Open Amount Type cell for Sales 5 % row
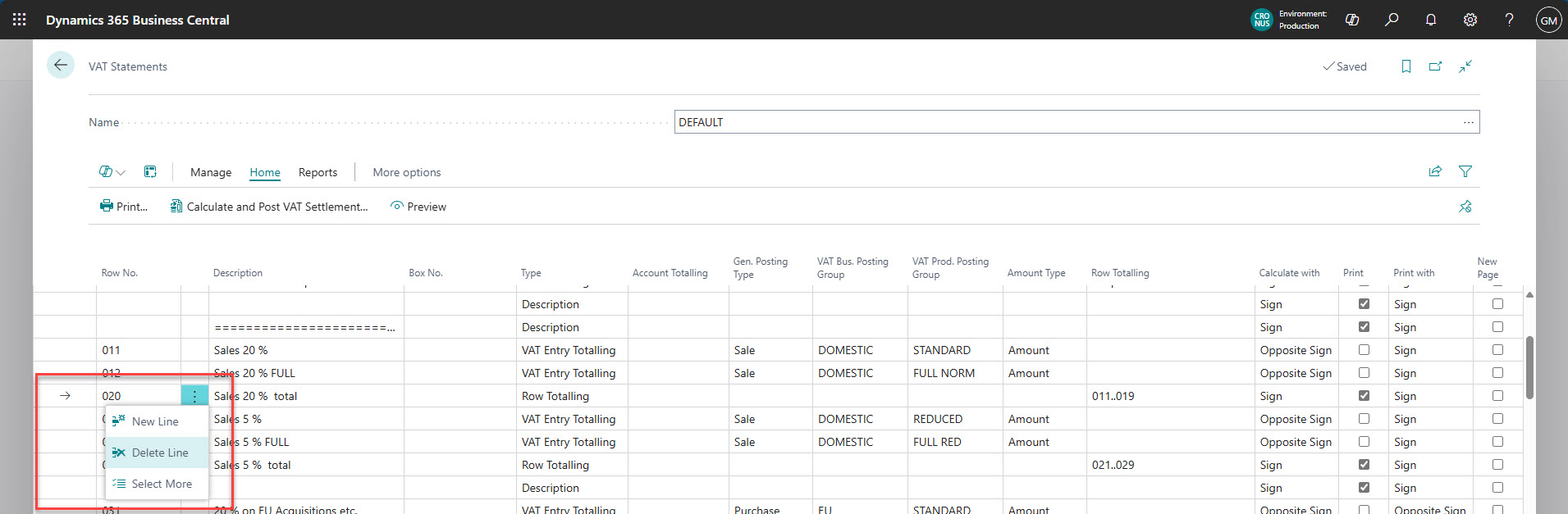 [1045, 419]
